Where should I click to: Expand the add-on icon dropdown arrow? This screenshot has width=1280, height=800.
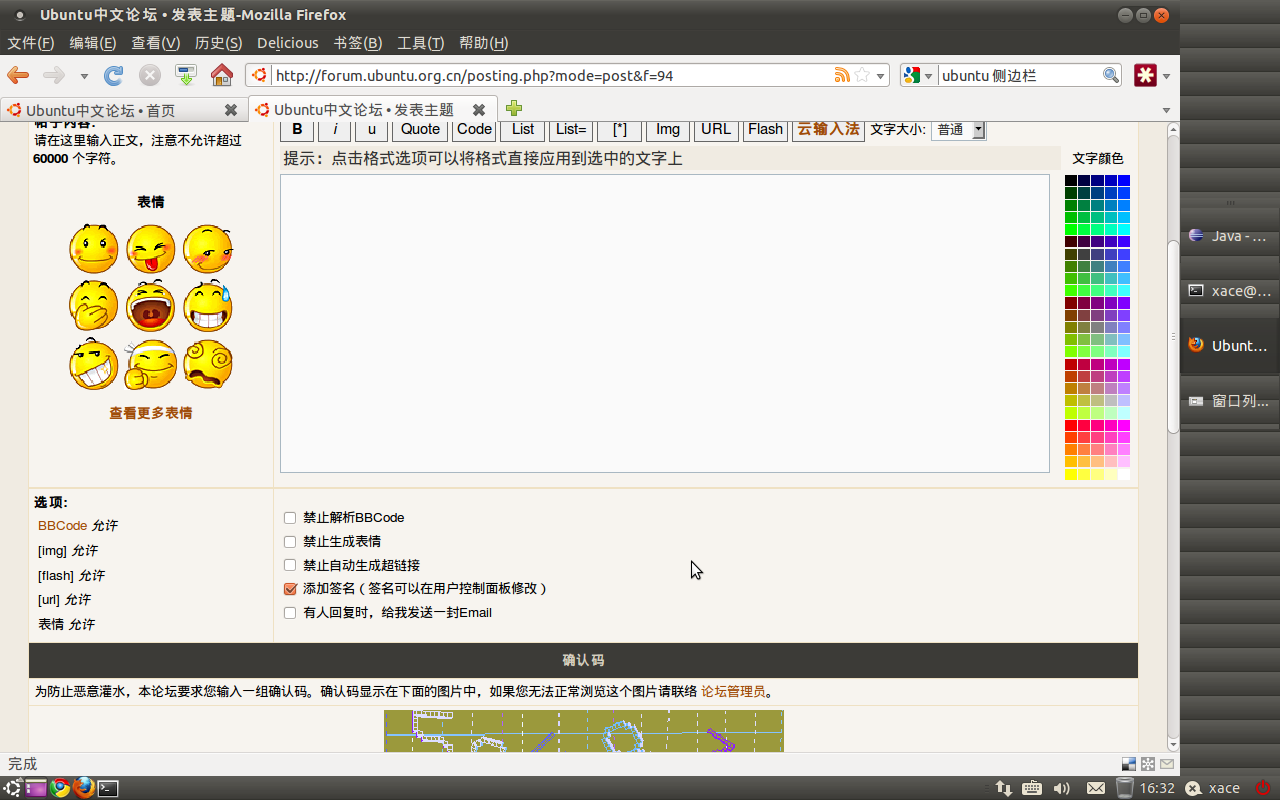[1166, 76]
